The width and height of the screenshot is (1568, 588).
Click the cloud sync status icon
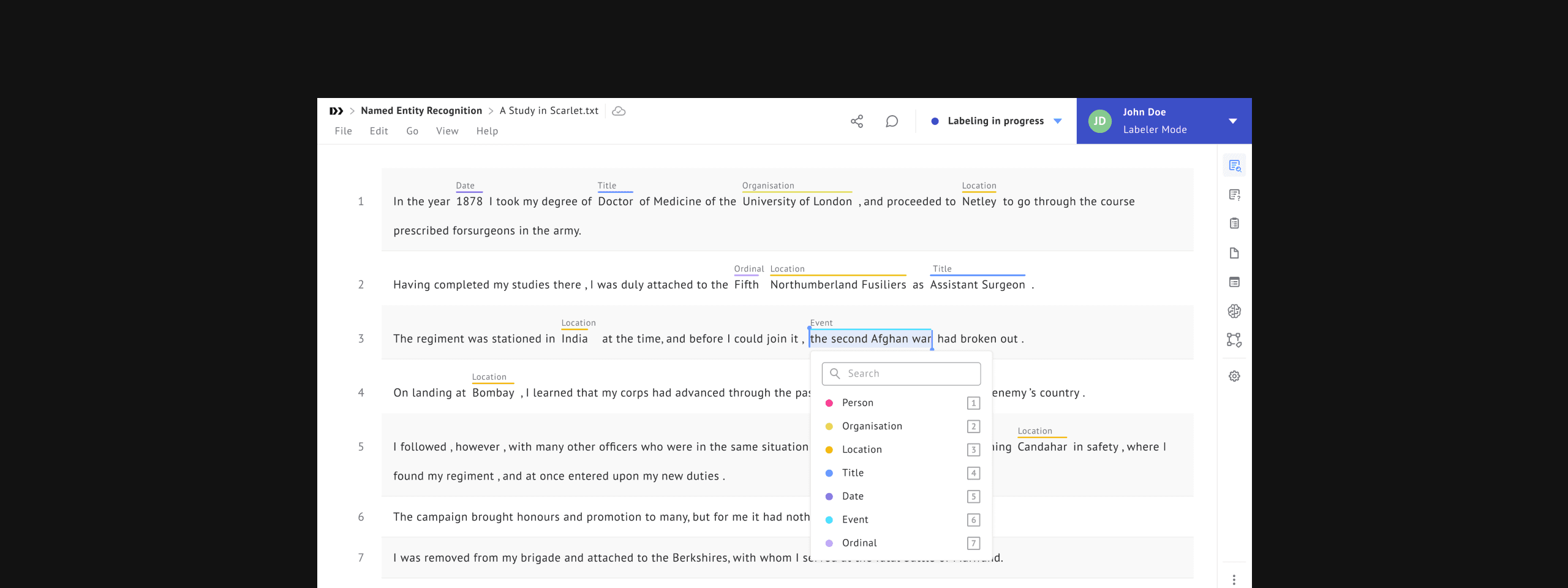pos(619,111)
